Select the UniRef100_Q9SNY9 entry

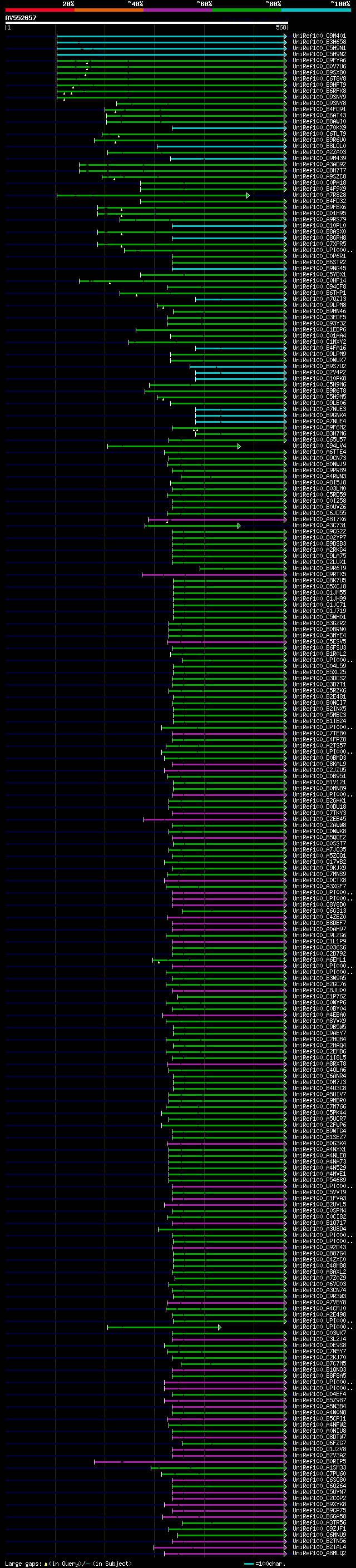(x=319, y=97)
